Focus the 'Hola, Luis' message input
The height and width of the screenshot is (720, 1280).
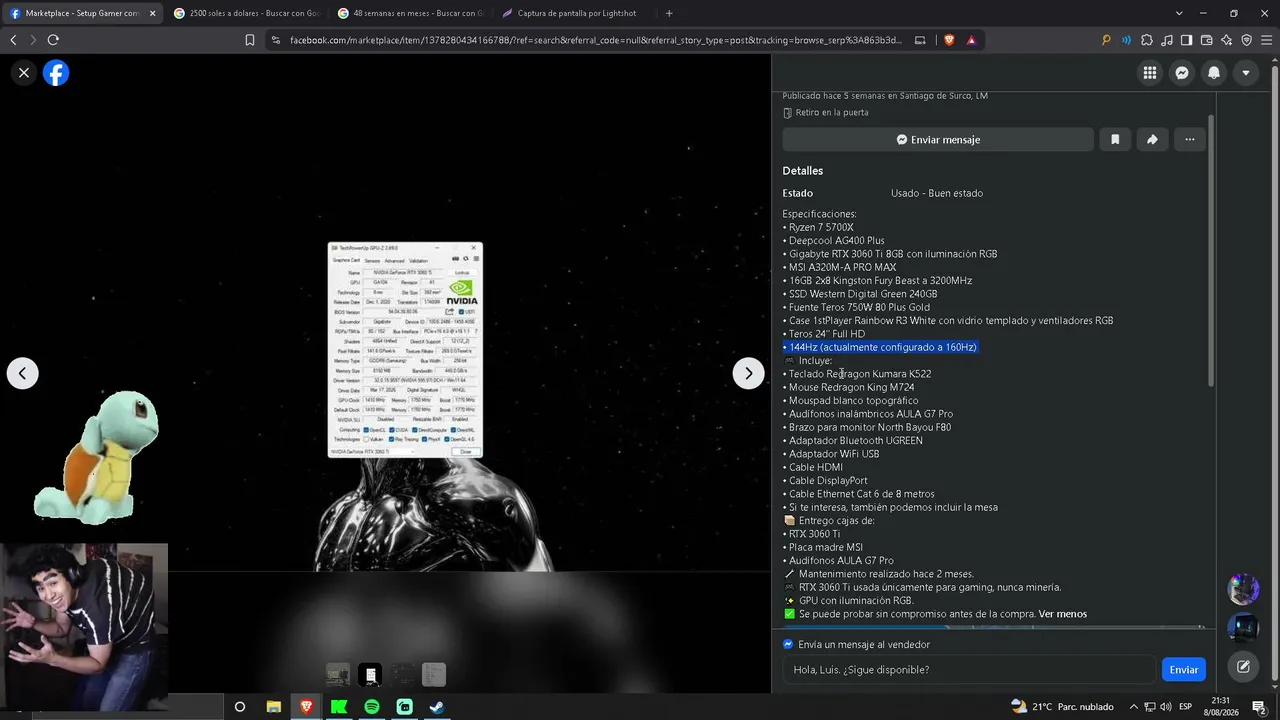tap(968, 670)
